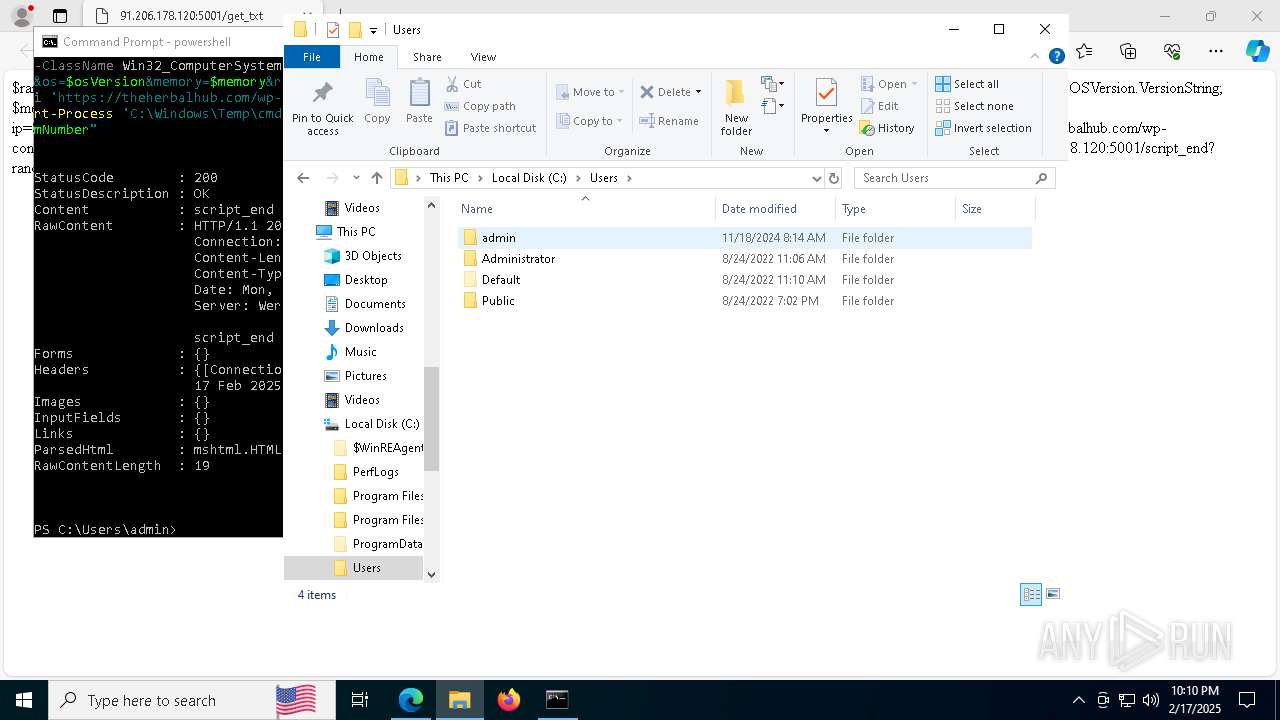
Task: Open Downloads in navigation pane
Action: pos(374,328)
